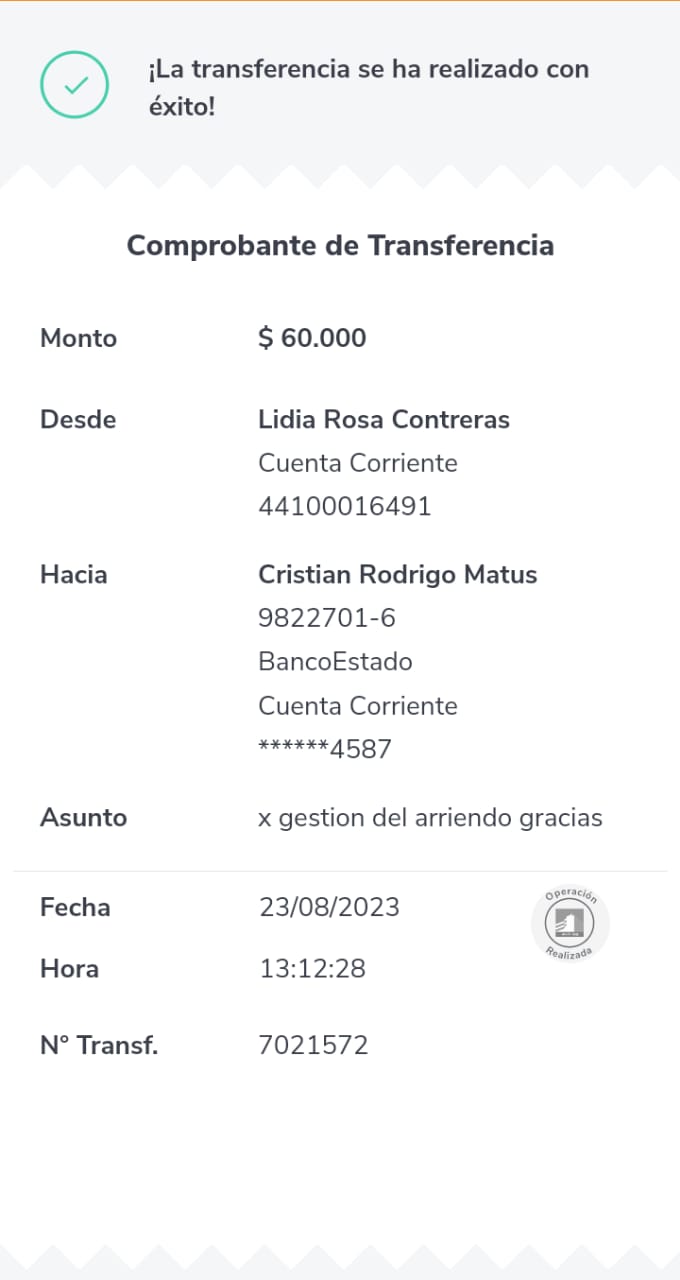The width and height of the screenshot is (680, 1280).
Task: Tap the recipient RUT 9822701-6
Action: tap(327, 618)
